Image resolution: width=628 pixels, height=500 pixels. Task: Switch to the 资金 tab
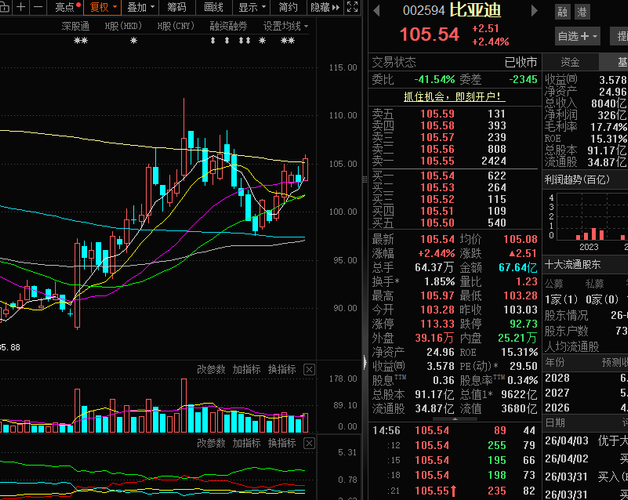(x=570, y=62)
